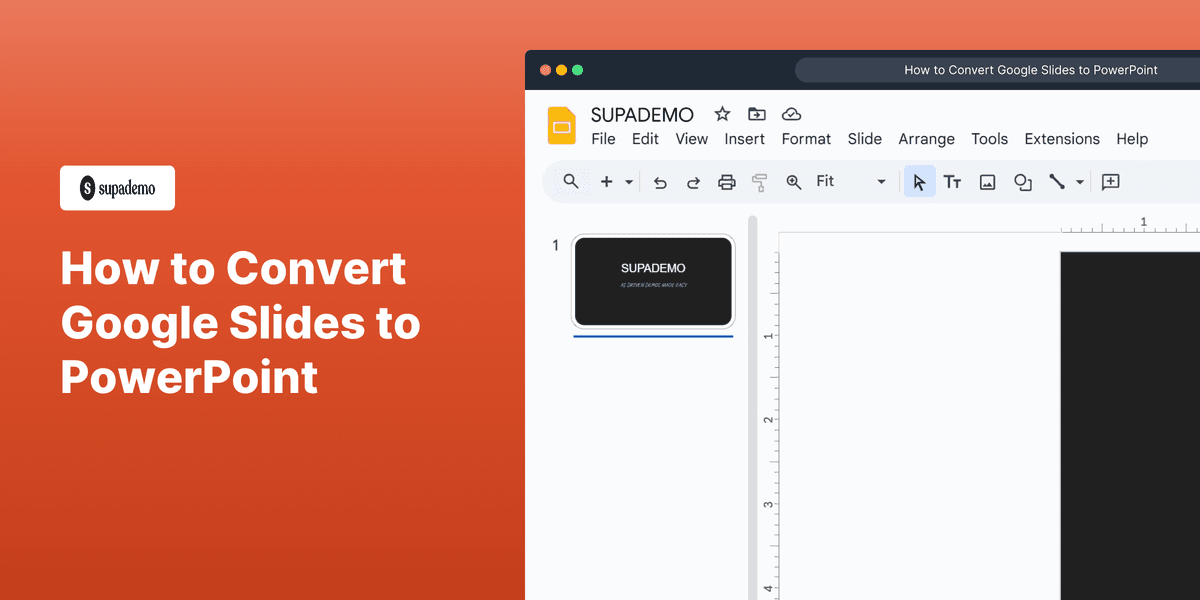
Task: Open the File menu
Action: (x=603, y=139)
